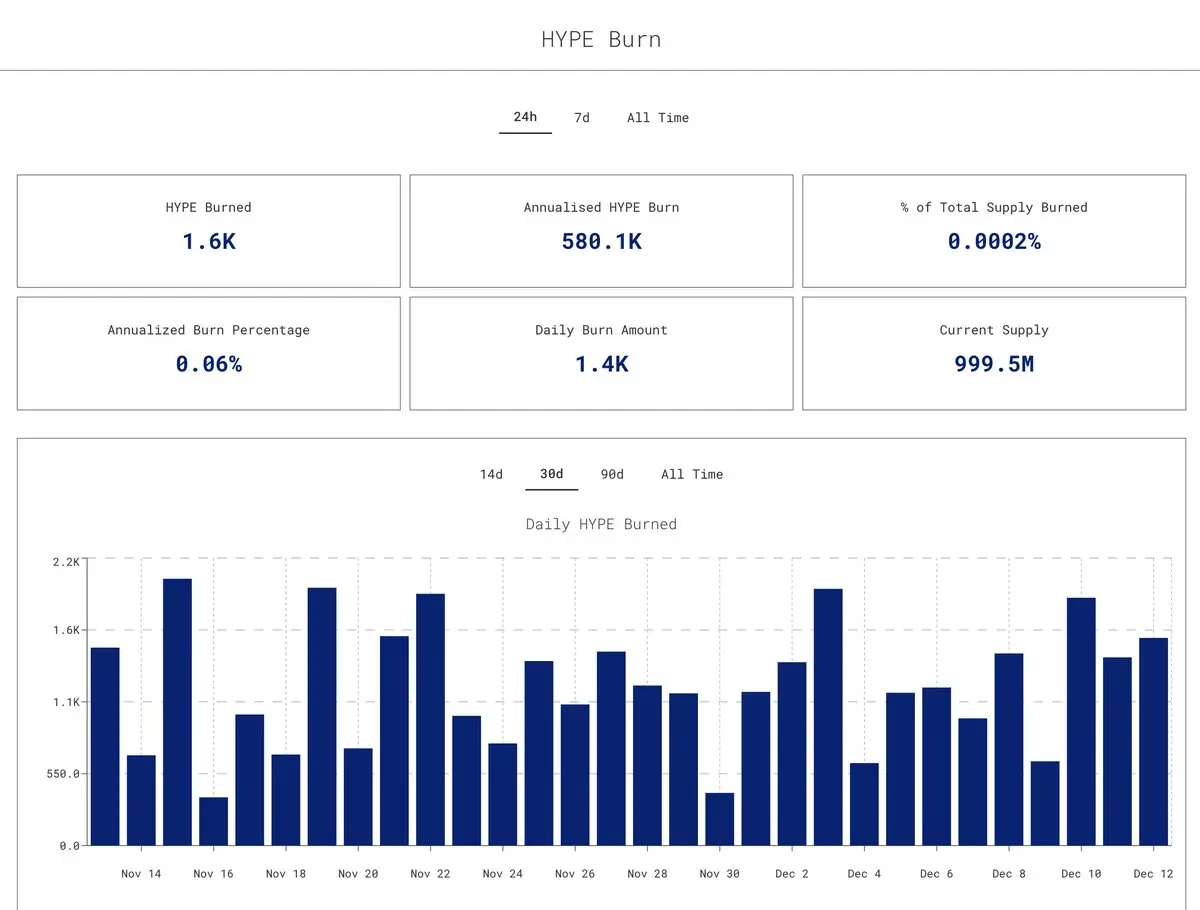1200x910 pixels.
Task: Click the bar above Dec 10
Action: click(1081, 721)
